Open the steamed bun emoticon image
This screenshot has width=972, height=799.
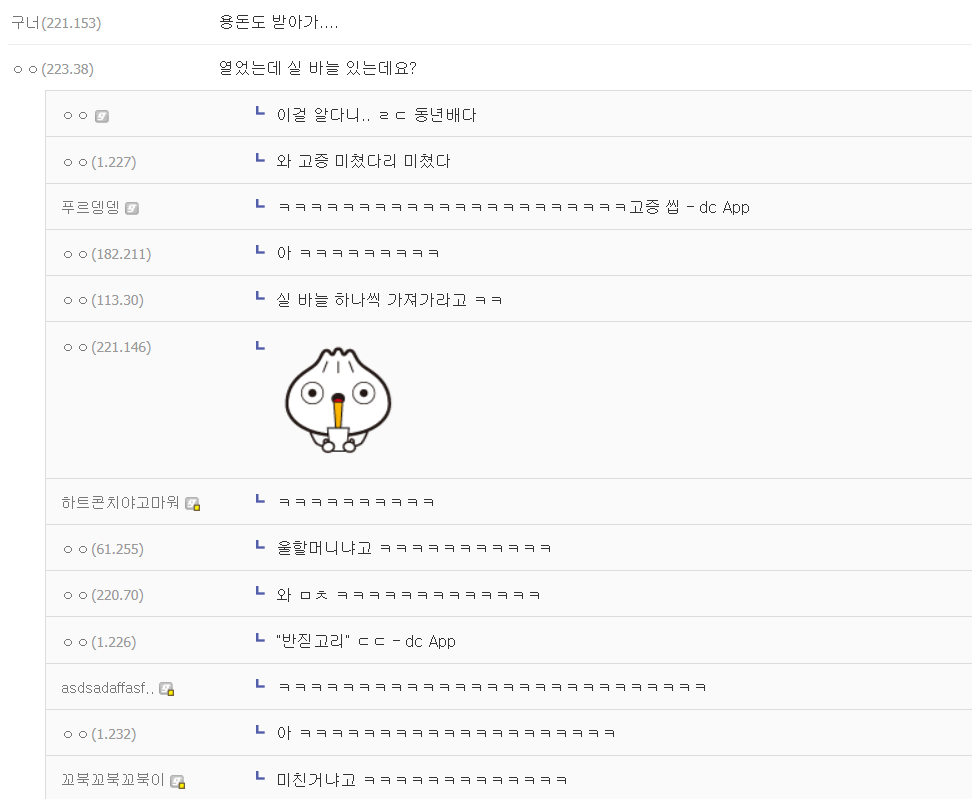[x=338, y=400]
